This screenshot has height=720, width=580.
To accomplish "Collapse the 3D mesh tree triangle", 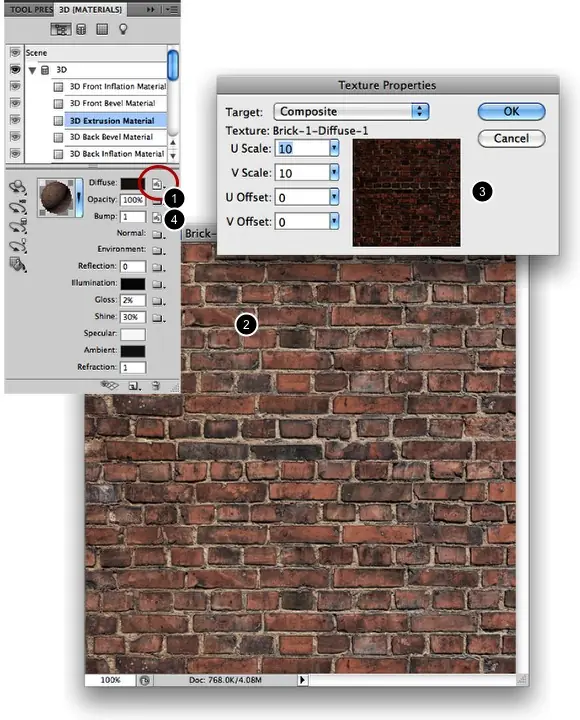I will [32, 70].
